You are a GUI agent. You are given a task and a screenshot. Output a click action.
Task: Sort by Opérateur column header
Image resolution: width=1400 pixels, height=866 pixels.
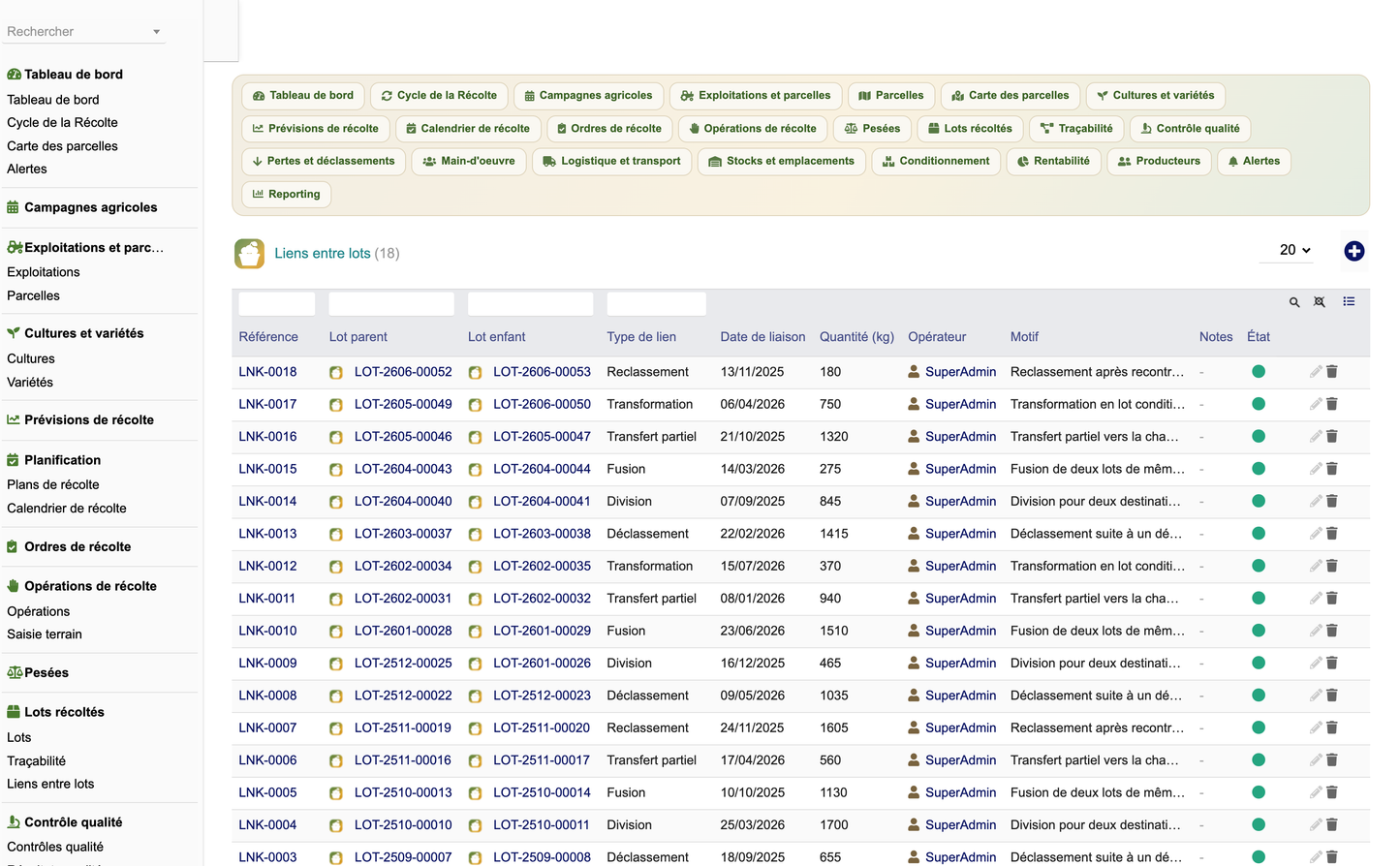[x=937, y=337]
